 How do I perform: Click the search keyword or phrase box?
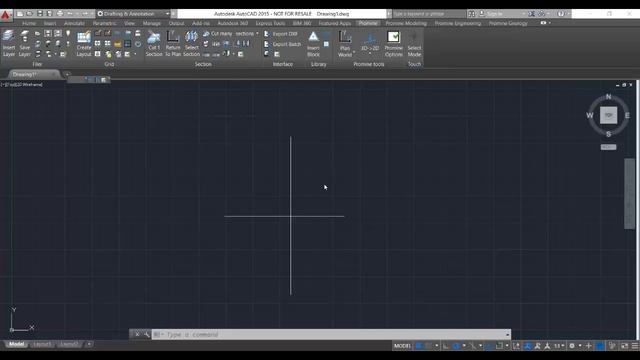(428, 13)
